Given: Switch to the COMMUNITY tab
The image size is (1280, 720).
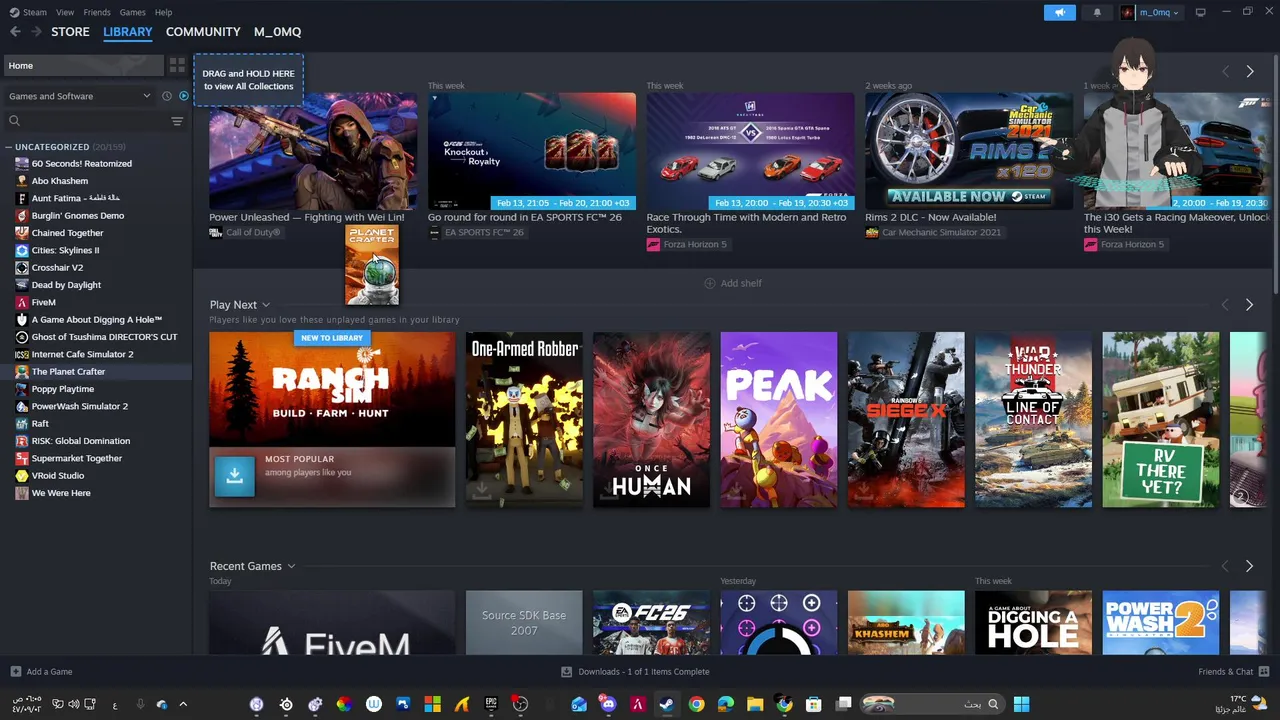Looking at the screenshot, I should pyautogui.click(x=203, y=32).
